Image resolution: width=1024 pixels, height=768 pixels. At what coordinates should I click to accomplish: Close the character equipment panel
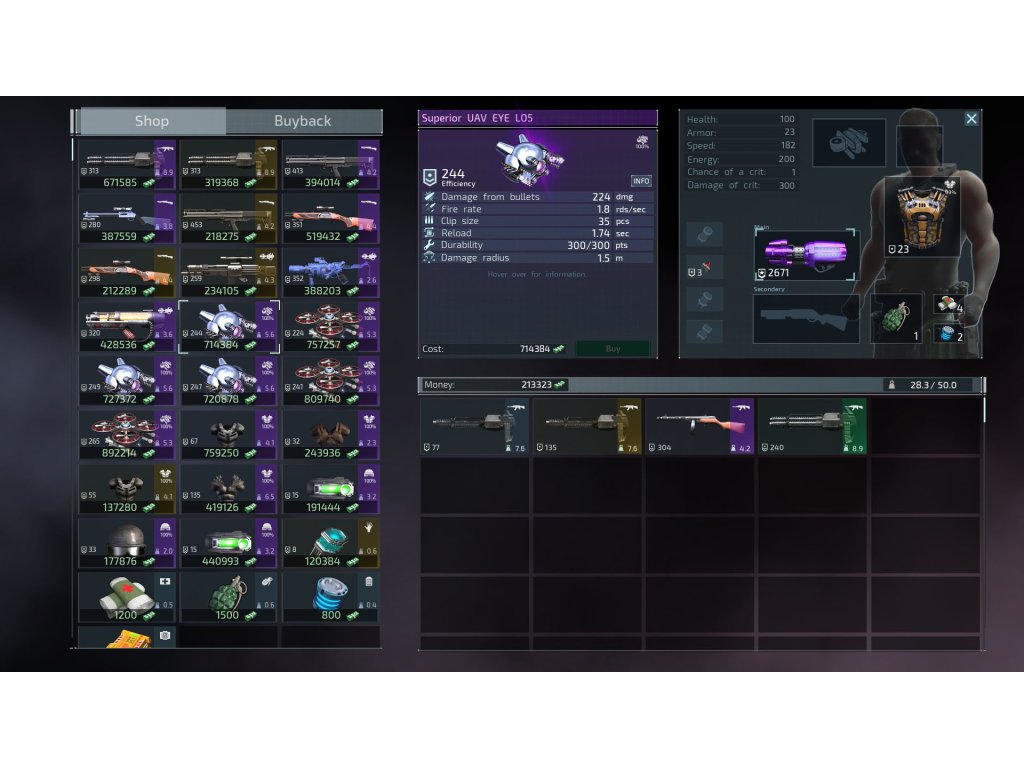pos(971,119)
